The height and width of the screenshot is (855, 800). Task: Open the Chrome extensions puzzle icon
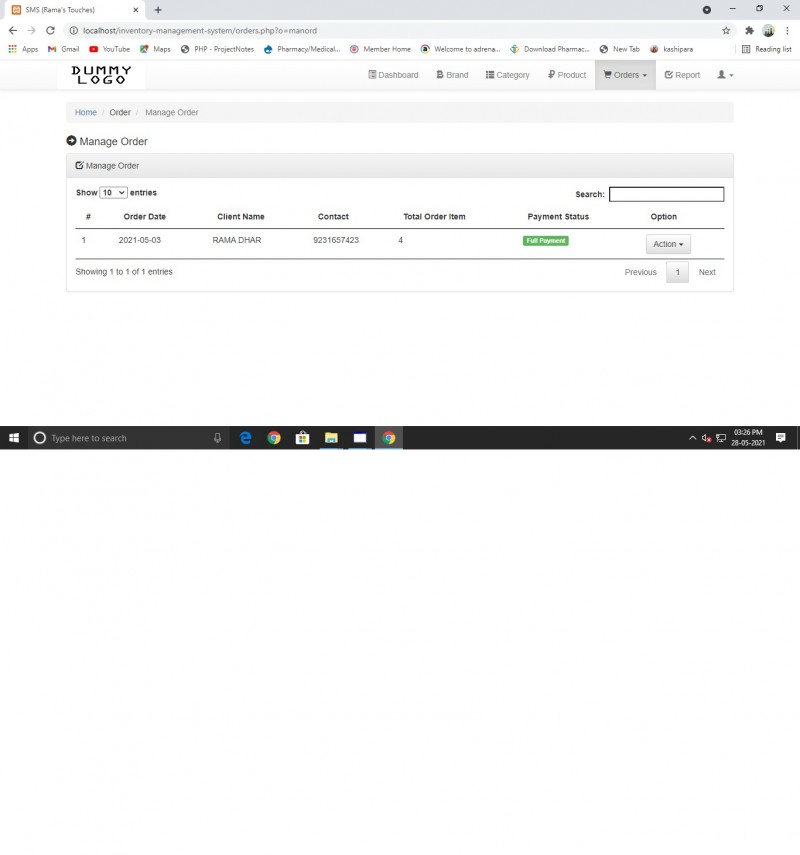pyautogui.click(x=749, y=31)
